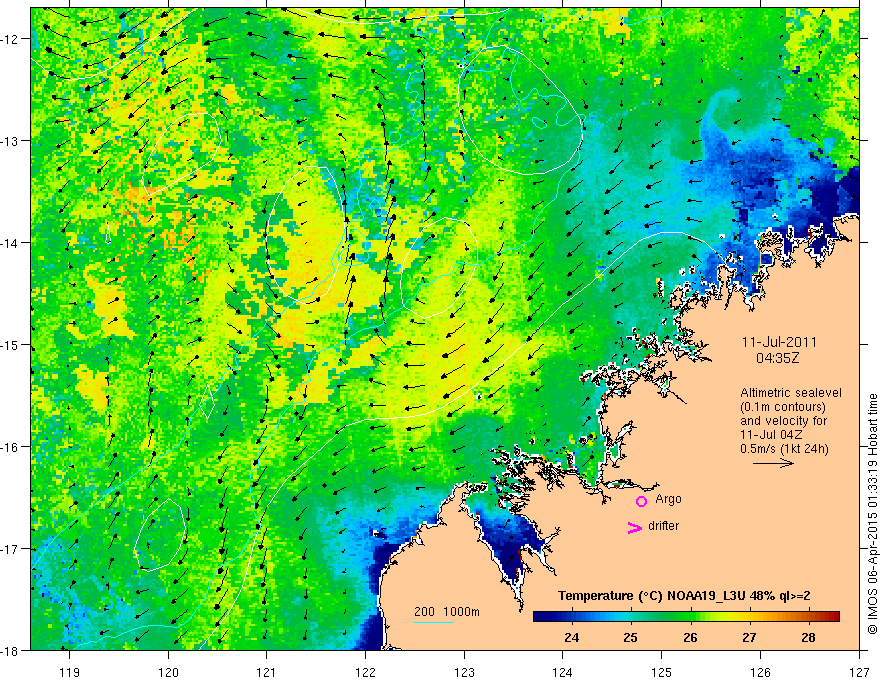This screenshot has width=880, height=680.
Task: Click the '0.5m/s (1kt 24h)' text
Action: tap(785, 449)
